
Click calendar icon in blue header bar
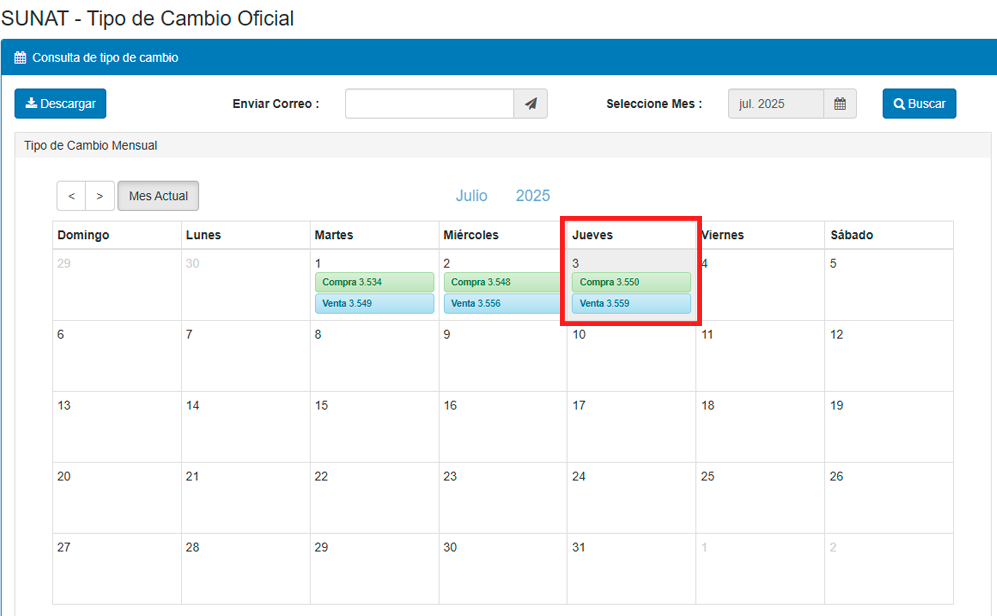click(x=20, y=58)
